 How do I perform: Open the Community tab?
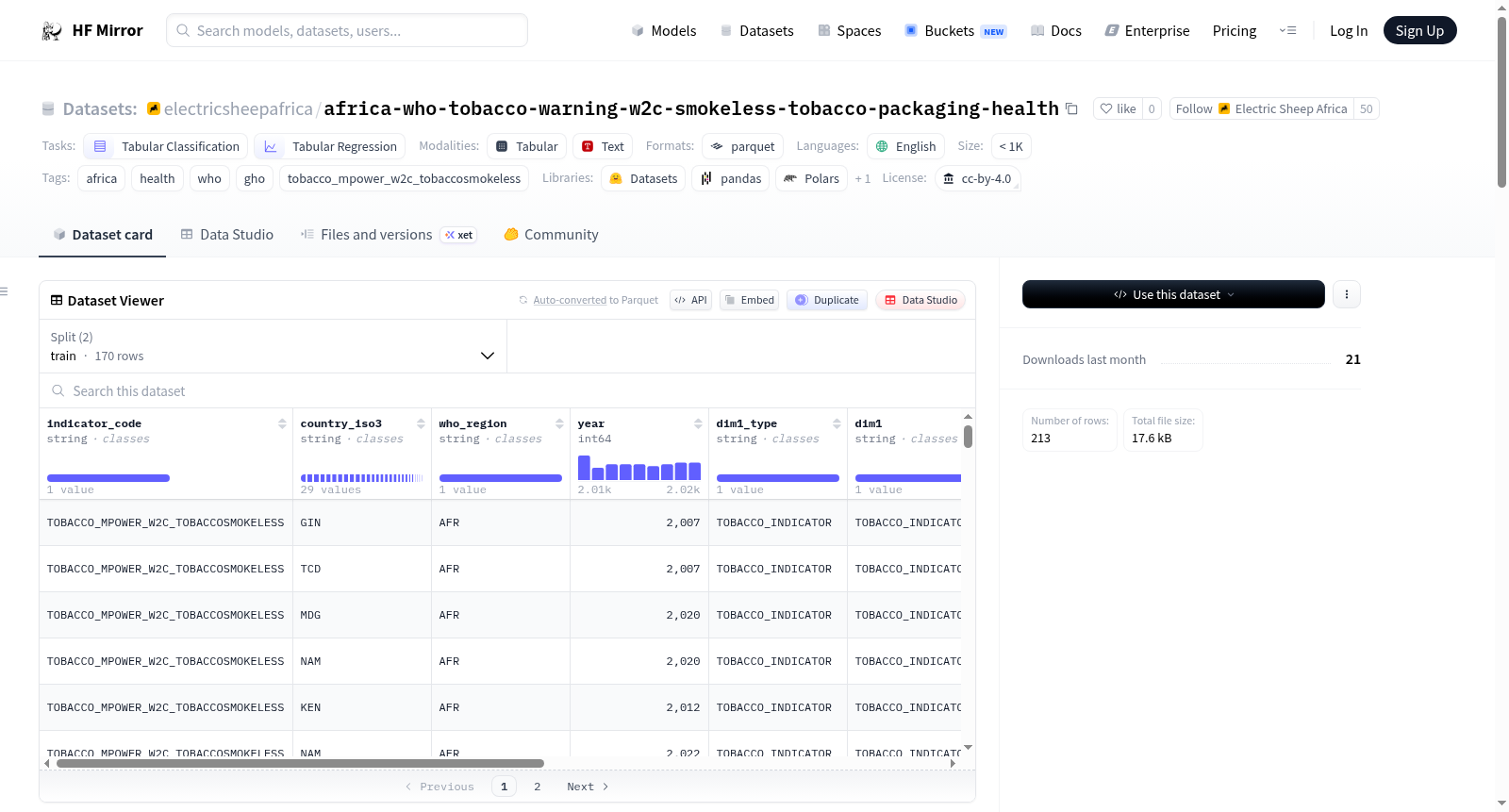551,235
